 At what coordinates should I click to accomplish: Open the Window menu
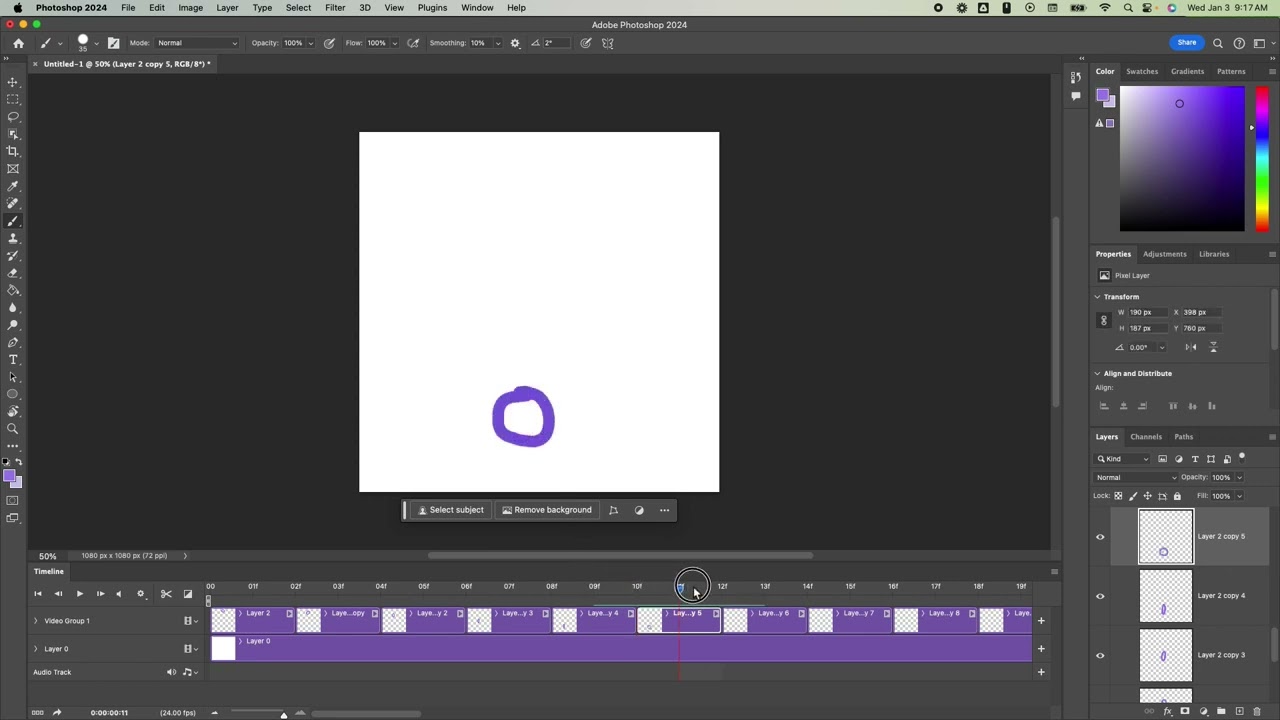(x=477, y=8)
